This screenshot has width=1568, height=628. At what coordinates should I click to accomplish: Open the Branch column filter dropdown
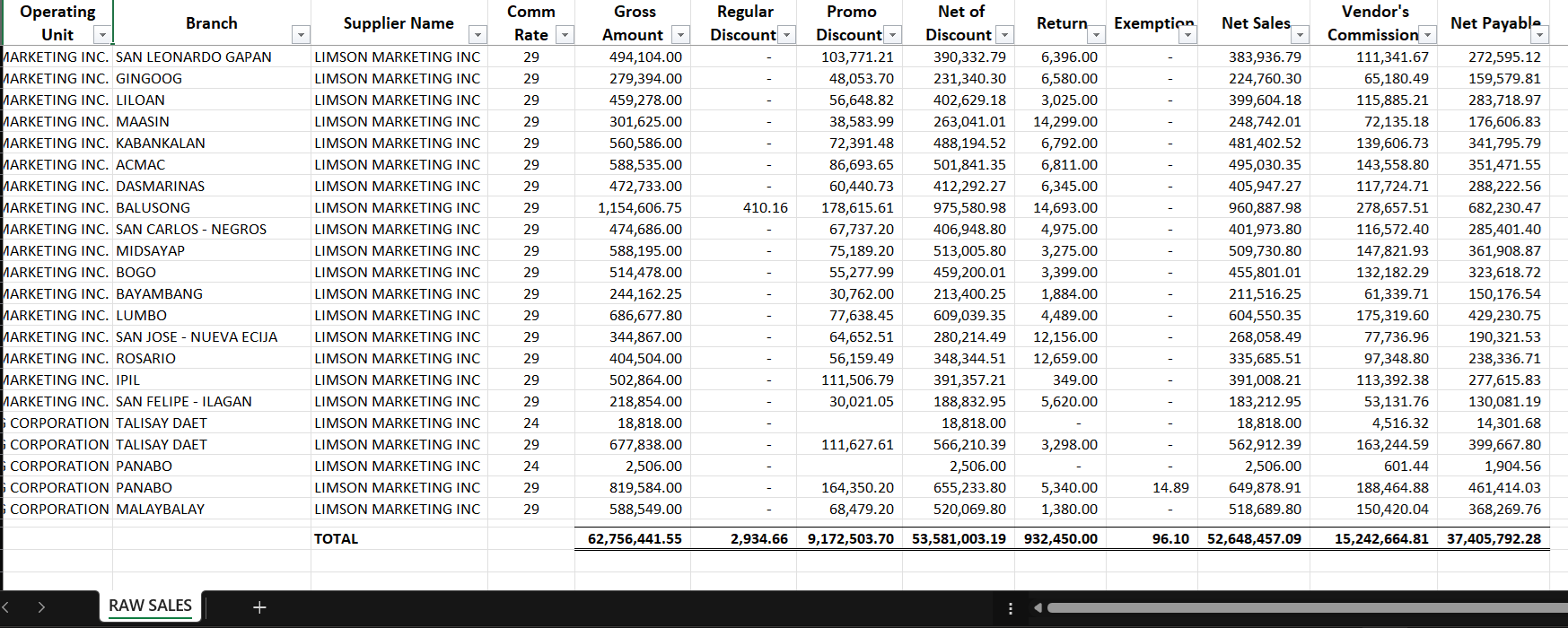pos(302,35)
